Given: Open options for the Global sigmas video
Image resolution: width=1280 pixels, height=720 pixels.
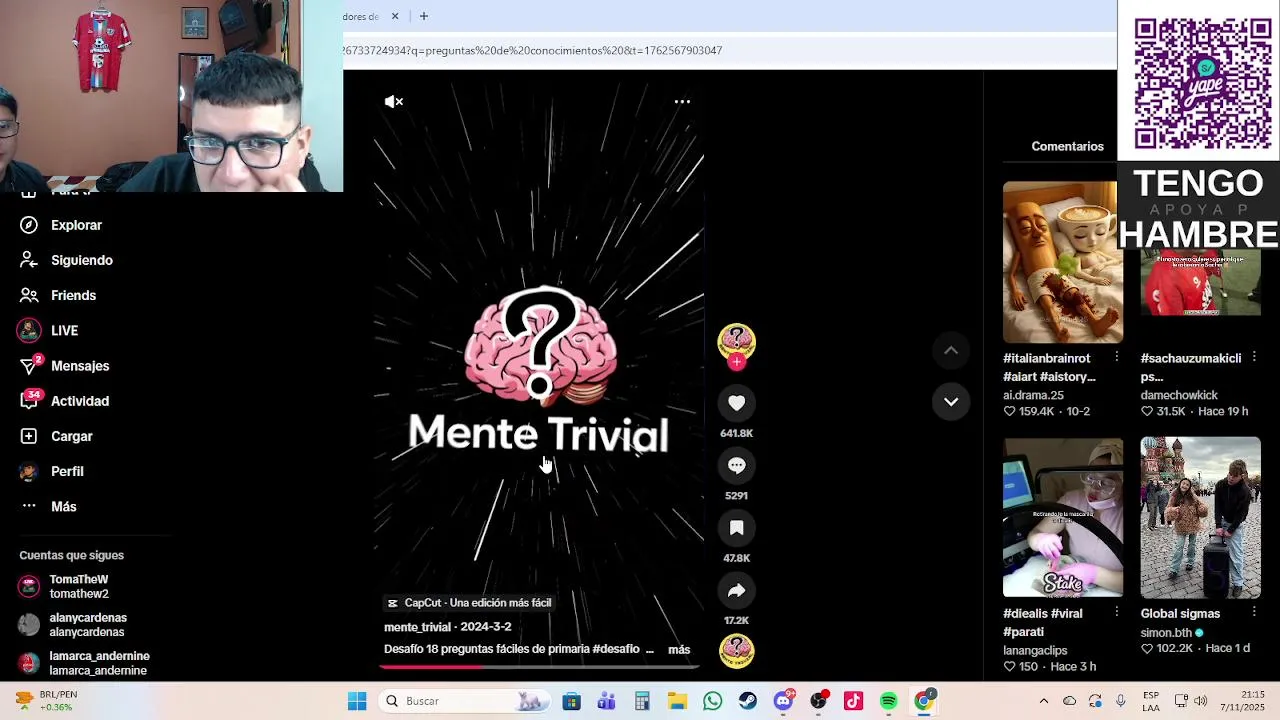Looking at the screenshot, I should 1254,613.
